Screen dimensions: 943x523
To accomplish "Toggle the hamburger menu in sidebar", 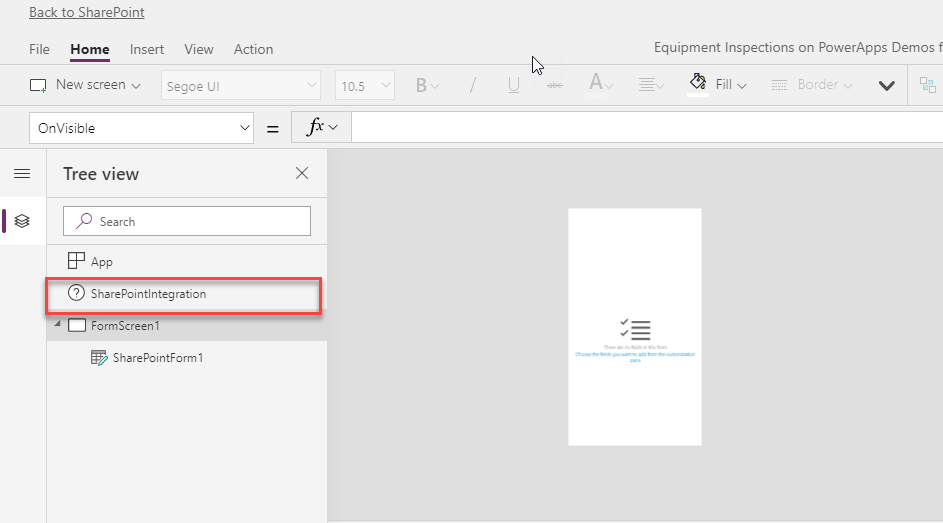I will click(22, 174).
